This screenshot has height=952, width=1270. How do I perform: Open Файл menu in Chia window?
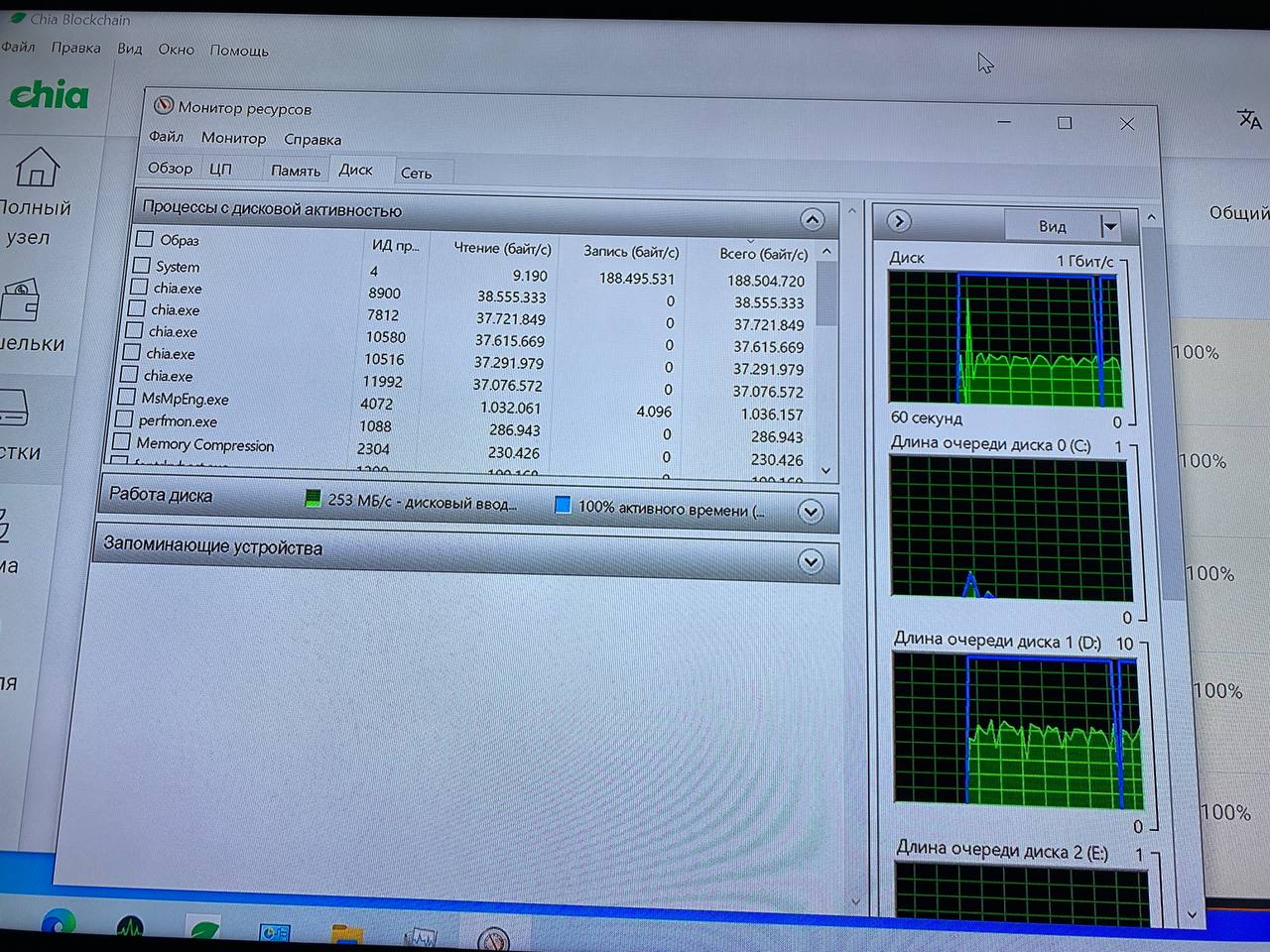pyautogui.click(x=18, y=47)
